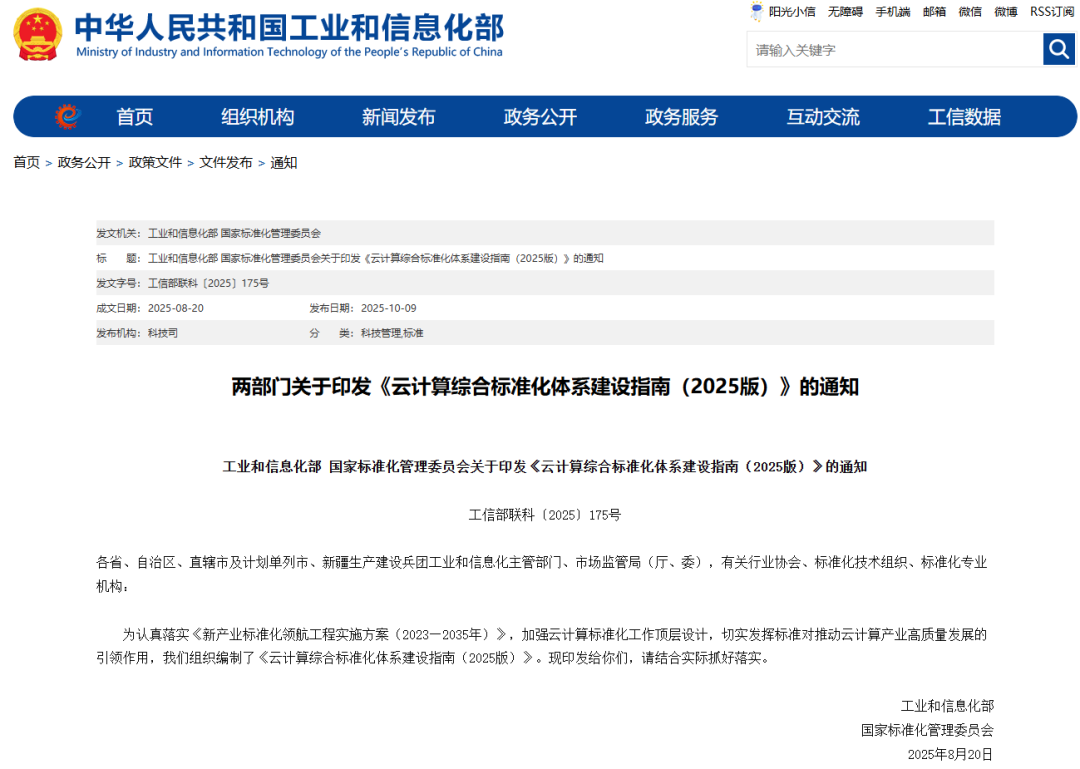Click the 邮箱 mailbox icon
The width and height of the screenshot is (1080, 769).
(935, 12)
